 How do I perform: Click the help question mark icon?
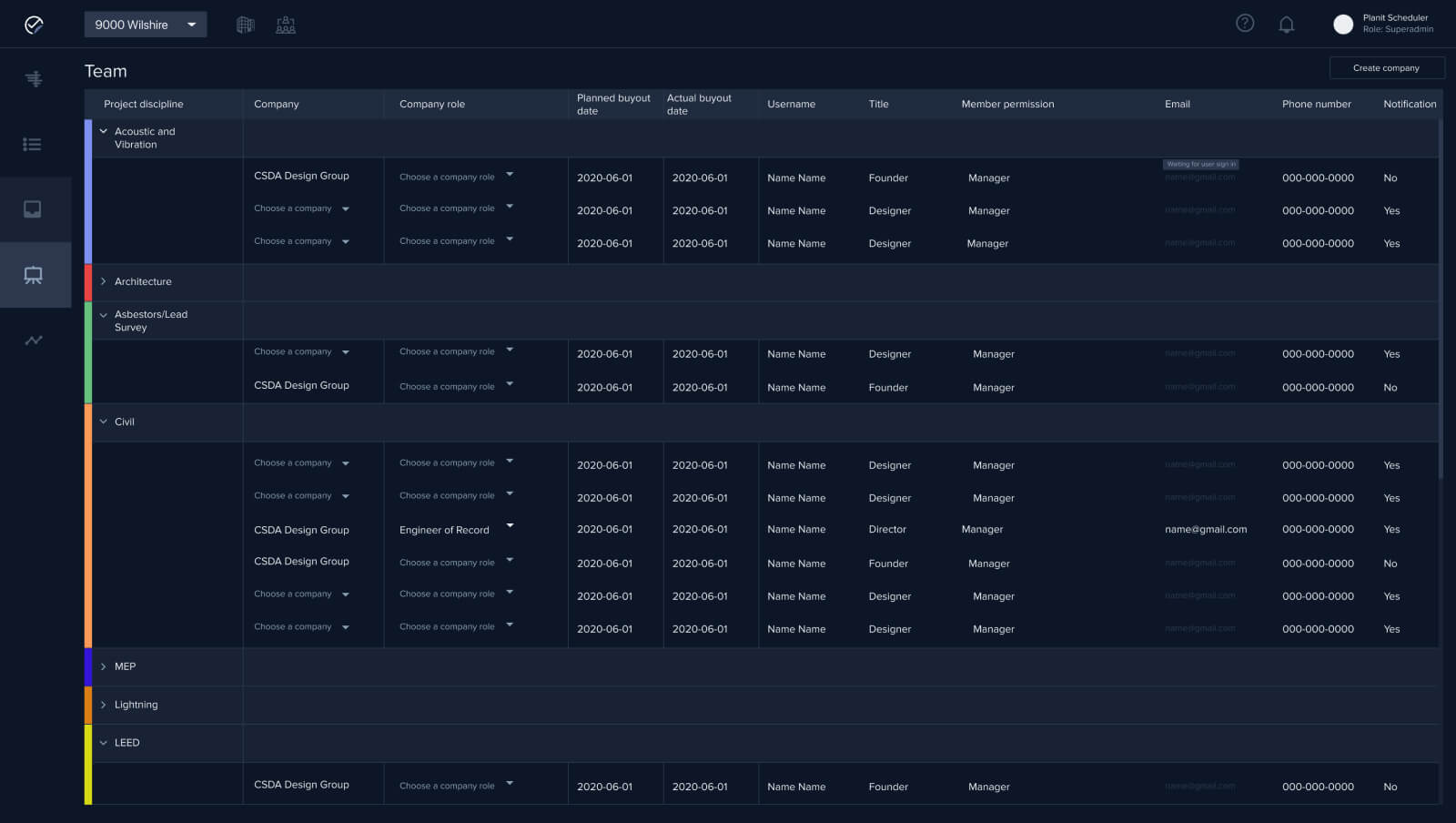pos(1245,24)
